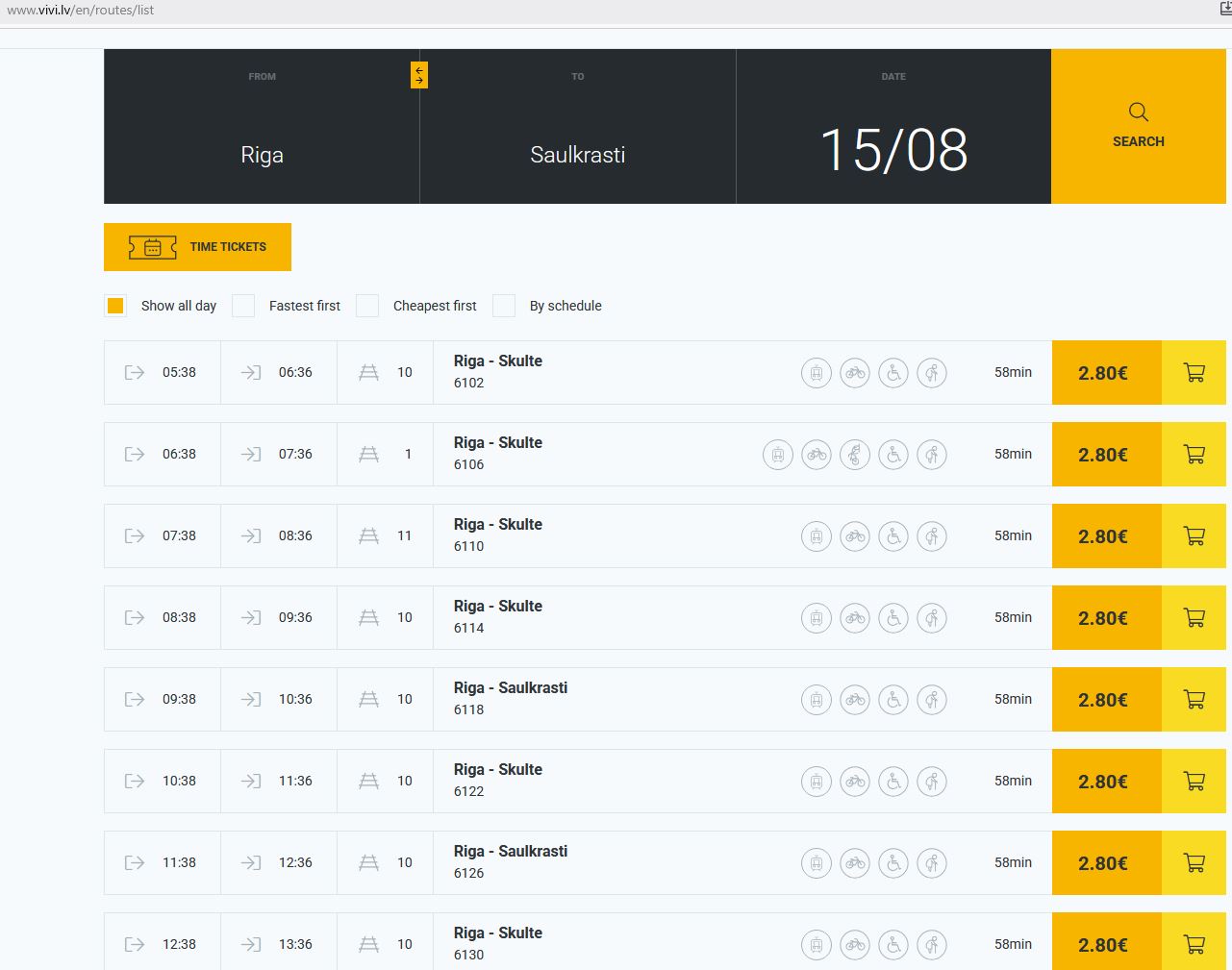Click the bicycle icon on route 6102
The height and width of the screenshot is (970, 1232).
coord(855,373)
